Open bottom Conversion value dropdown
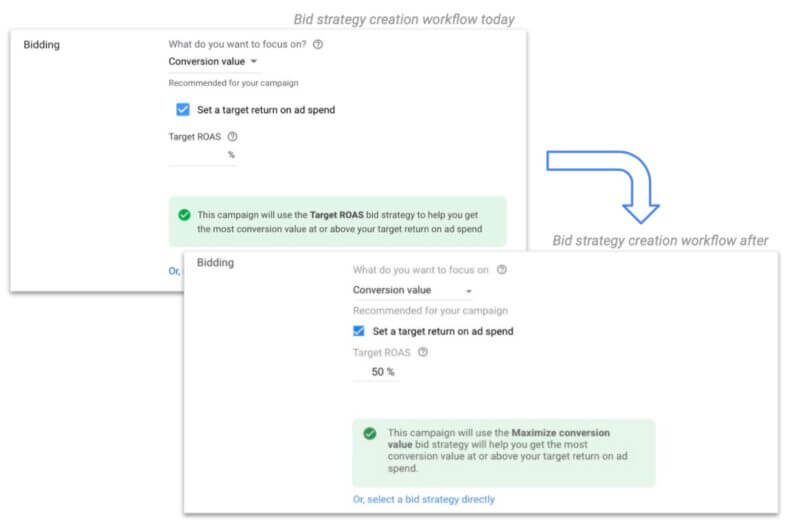 [x=412, y=290]
